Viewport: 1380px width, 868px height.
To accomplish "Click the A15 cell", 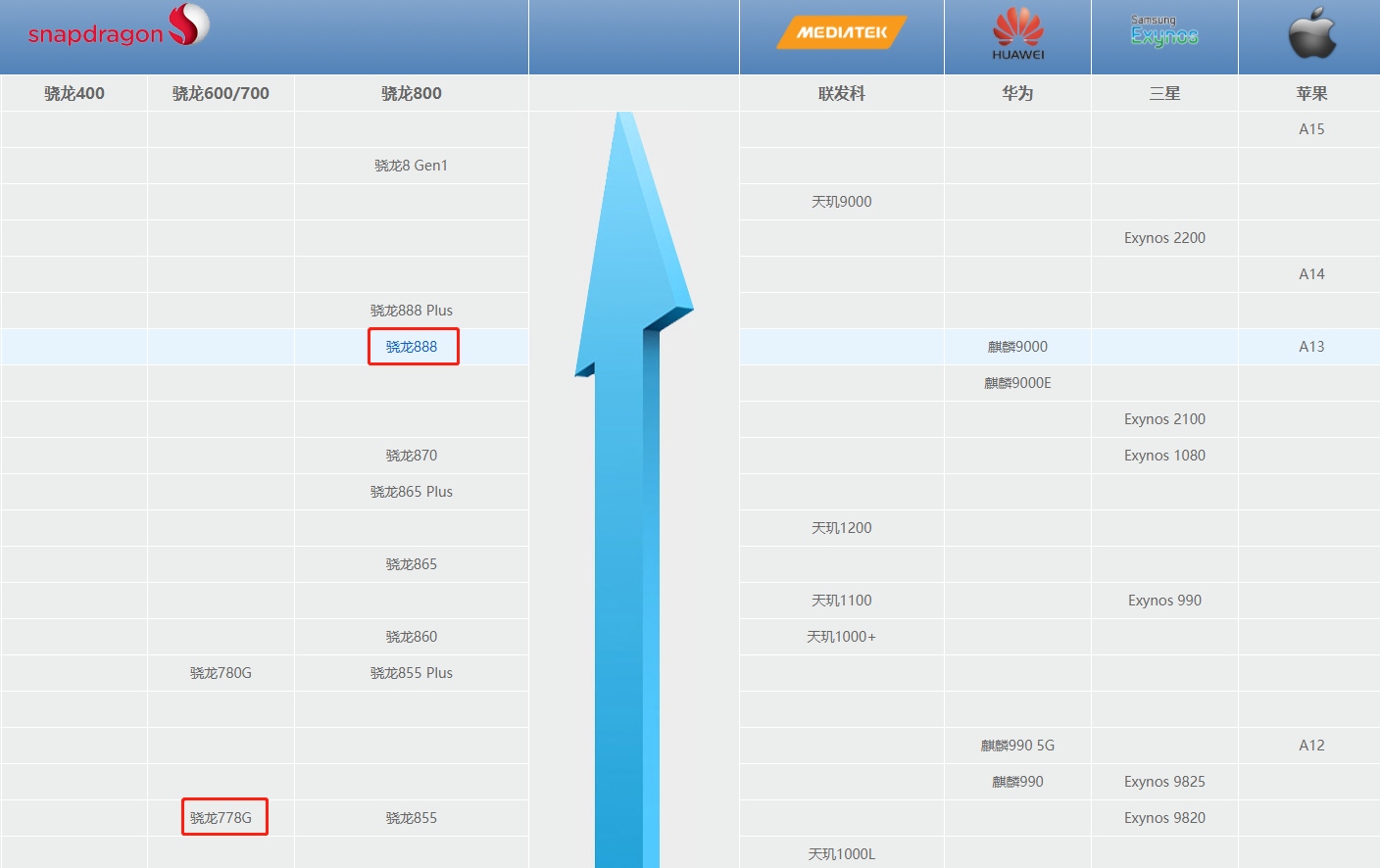I will coord(1311,129).
